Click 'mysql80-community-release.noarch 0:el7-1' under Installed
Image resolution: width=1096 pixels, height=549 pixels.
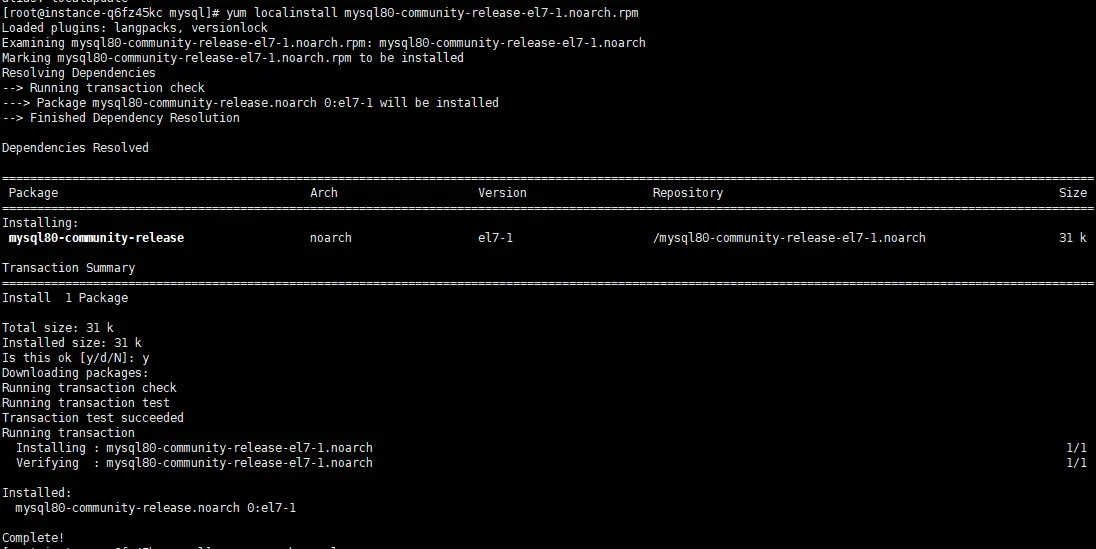(156, 508)
